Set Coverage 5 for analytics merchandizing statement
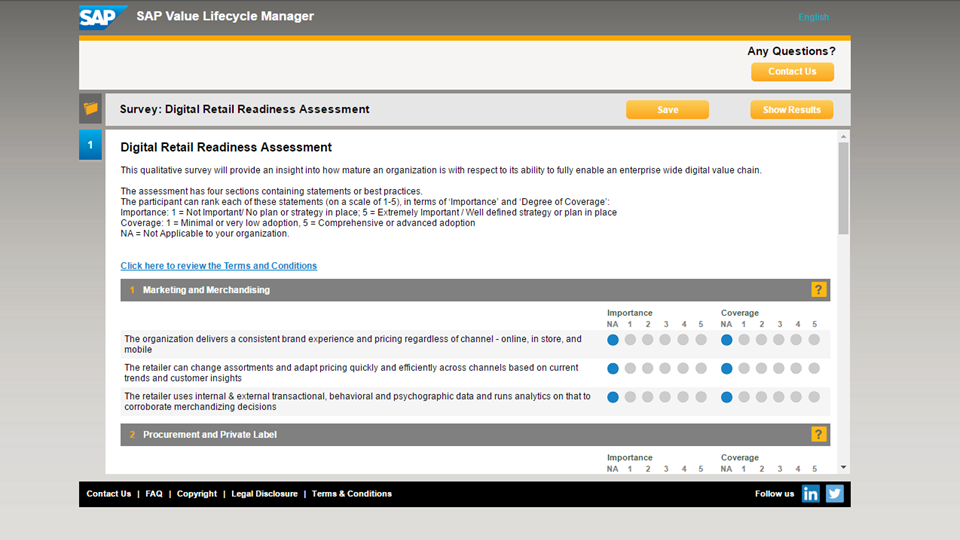 pos(814,397)
